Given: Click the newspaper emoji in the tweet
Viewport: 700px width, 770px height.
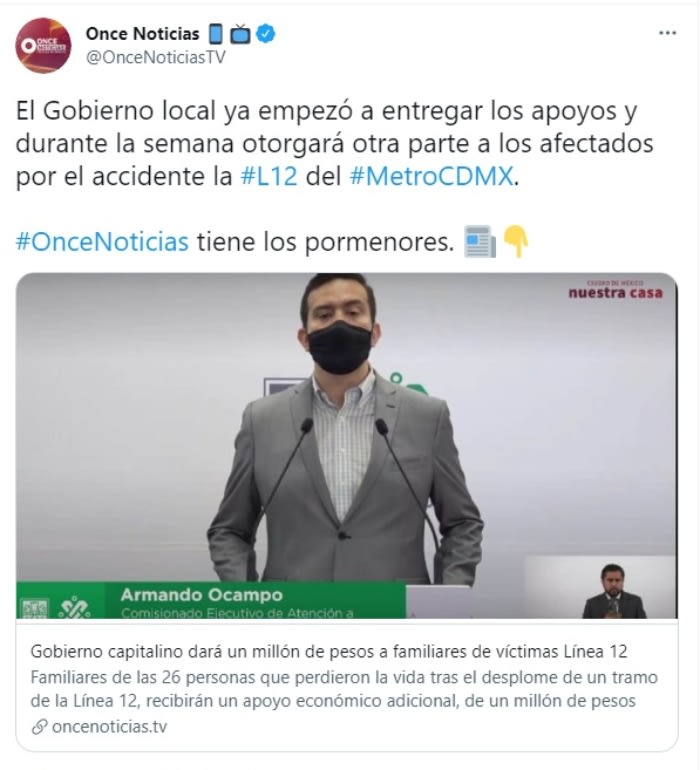Looking at the screenshot, I should pos(480,242).
